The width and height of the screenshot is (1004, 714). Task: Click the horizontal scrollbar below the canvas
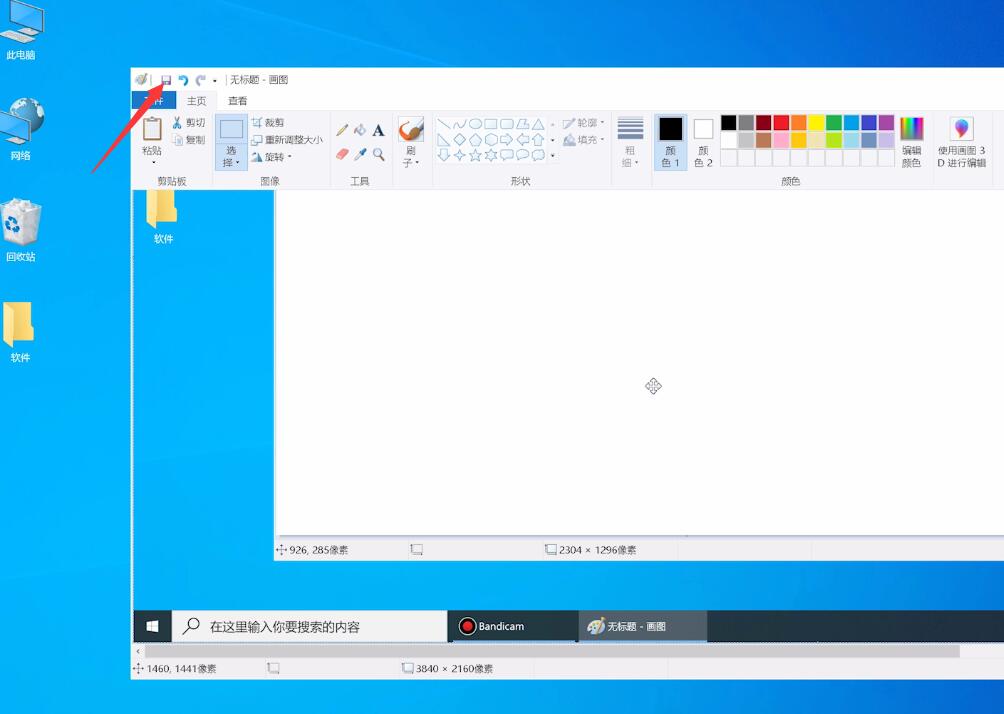552,651
